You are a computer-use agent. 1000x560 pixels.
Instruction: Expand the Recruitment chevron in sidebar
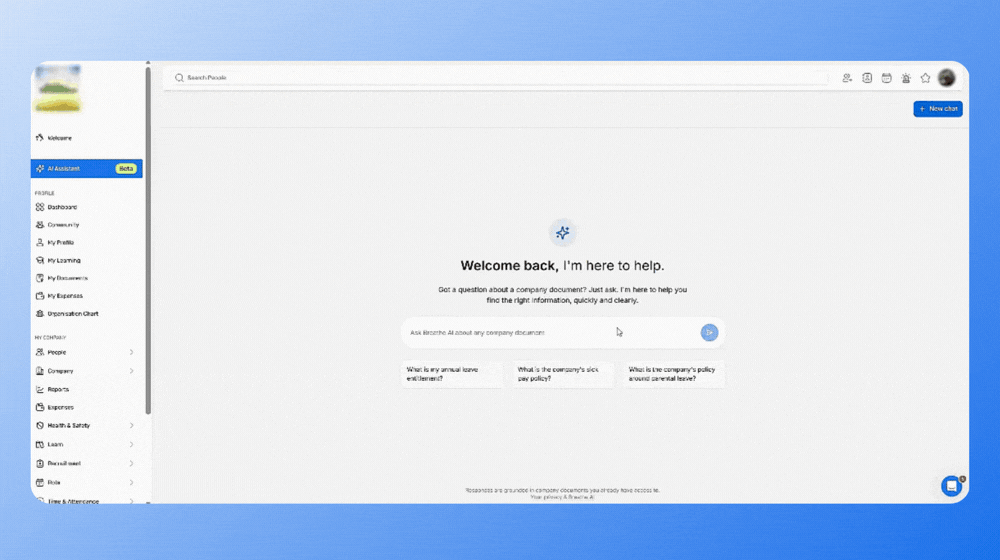(131, 464)
